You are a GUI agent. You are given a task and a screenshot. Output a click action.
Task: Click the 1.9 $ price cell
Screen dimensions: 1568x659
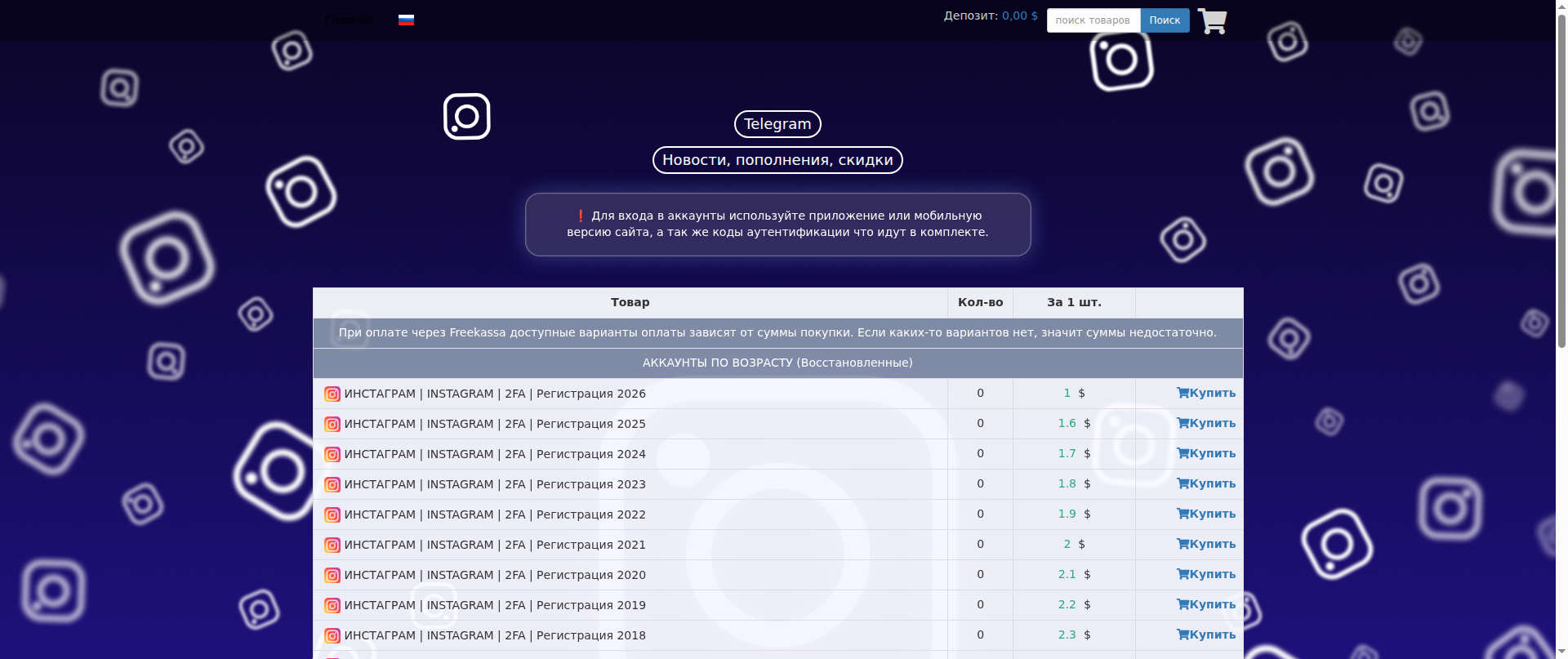point(1074,514)
